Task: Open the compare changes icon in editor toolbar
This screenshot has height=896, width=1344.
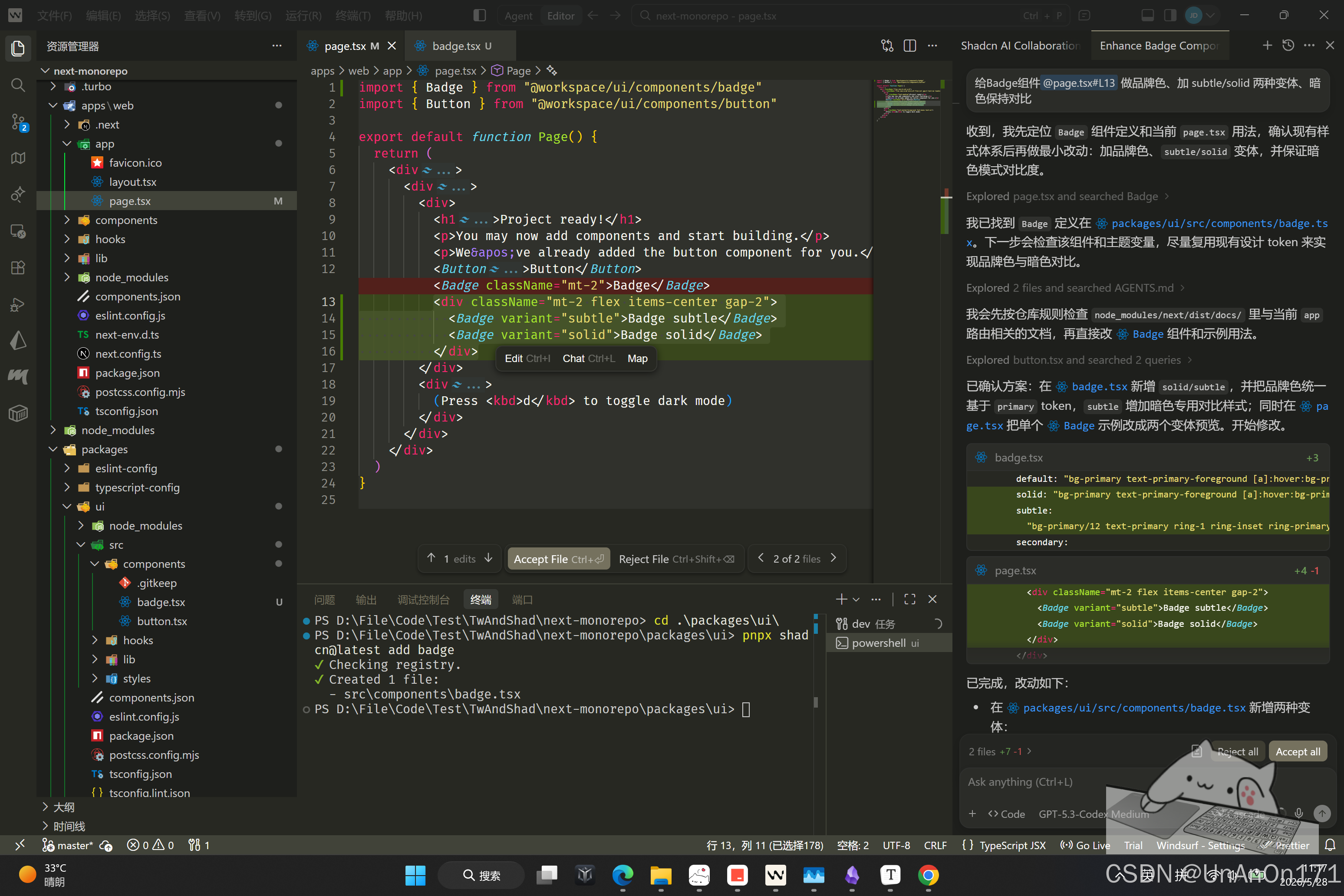Action: (x=887, y=46)
